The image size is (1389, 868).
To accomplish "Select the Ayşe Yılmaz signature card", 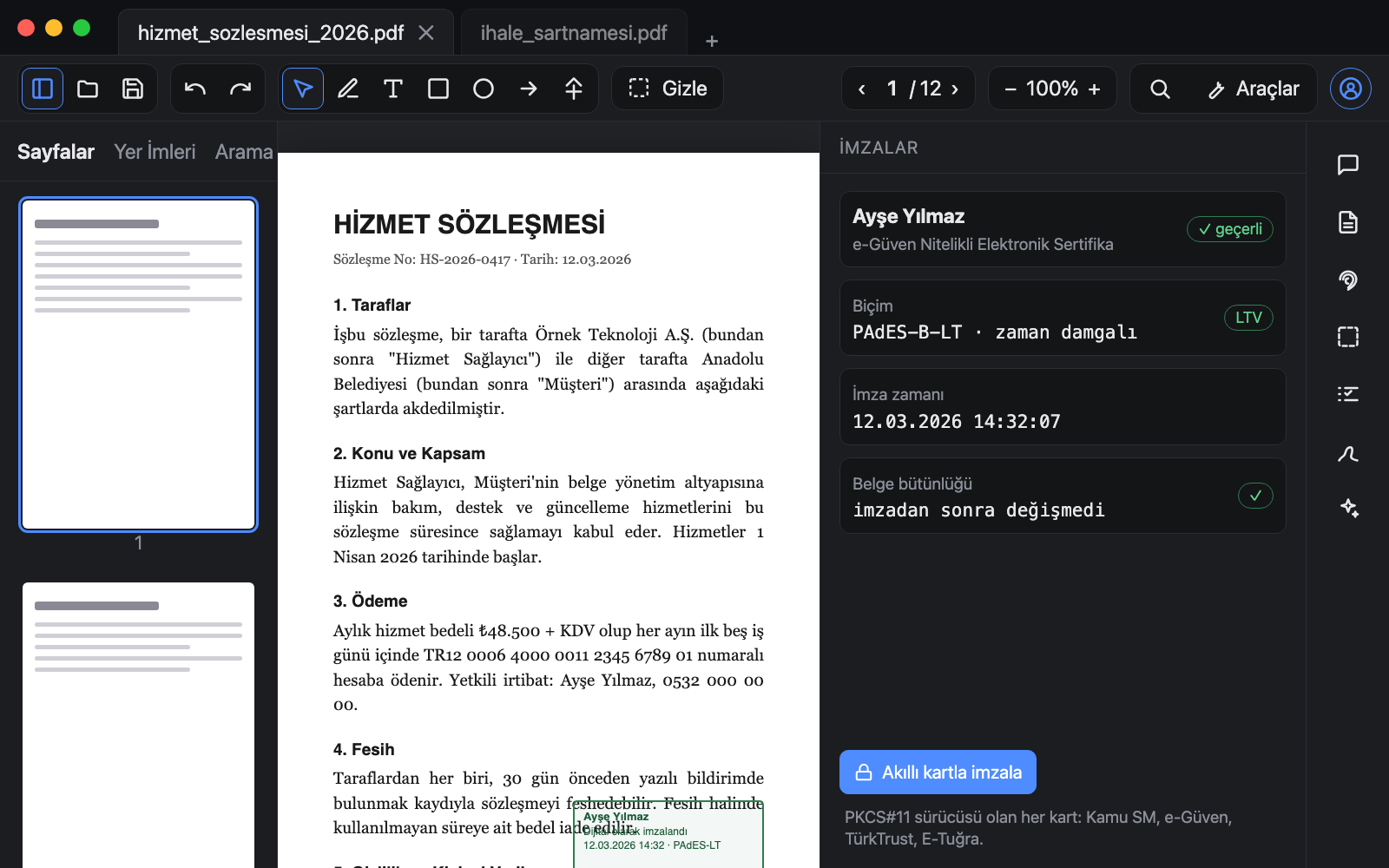I will pyautogui.click(x=1063, y=229).
